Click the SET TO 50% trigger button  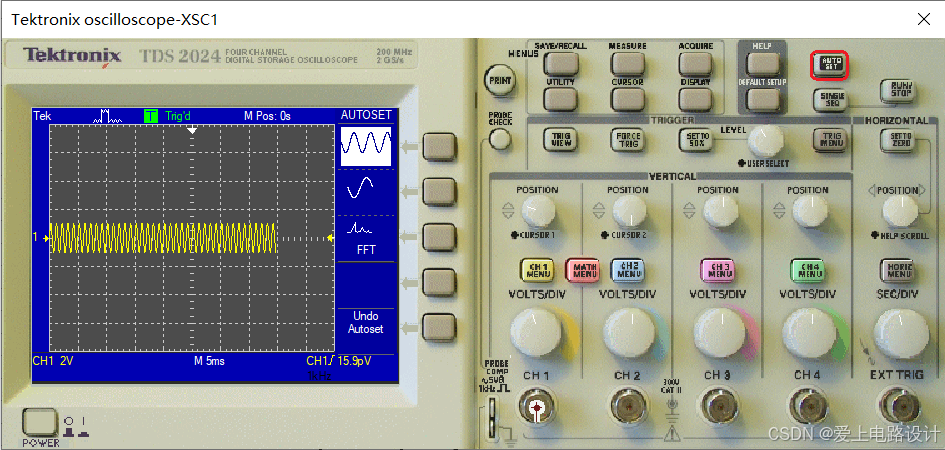[696, 140]
